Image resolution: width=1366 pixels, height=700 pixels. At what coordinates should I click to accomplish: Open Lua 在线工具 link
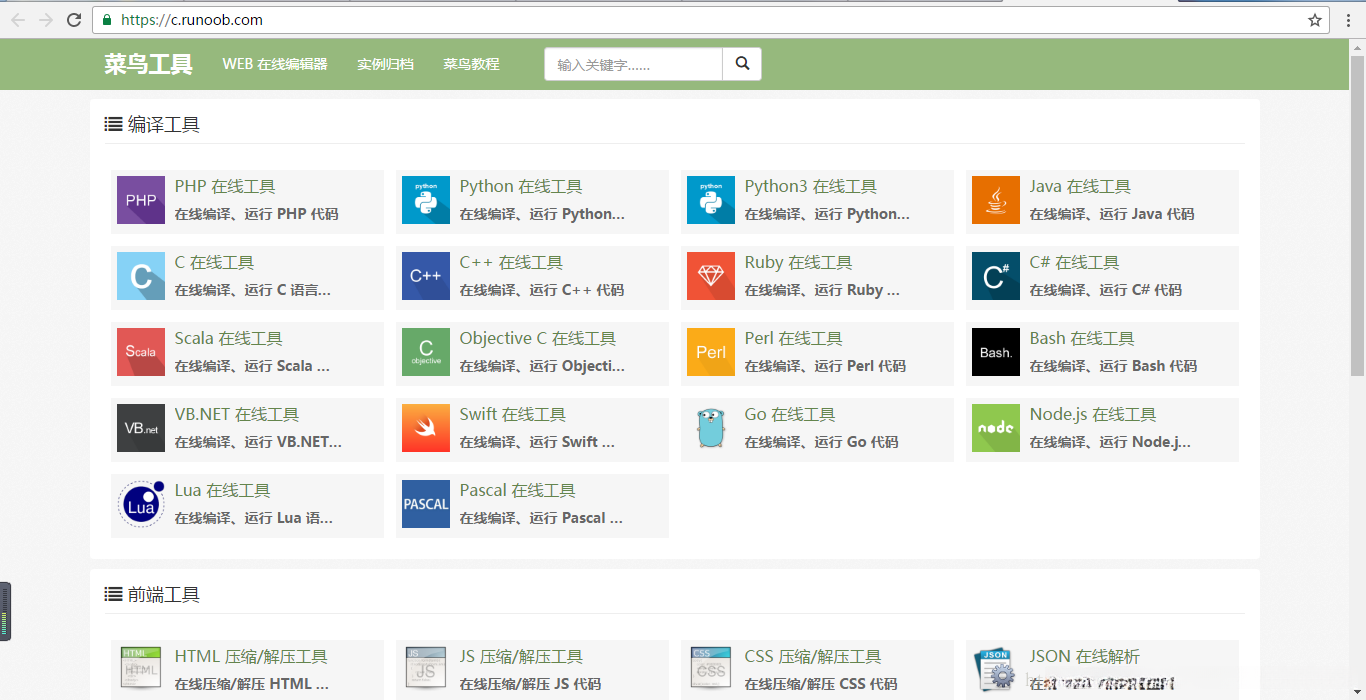coord(222,490)
